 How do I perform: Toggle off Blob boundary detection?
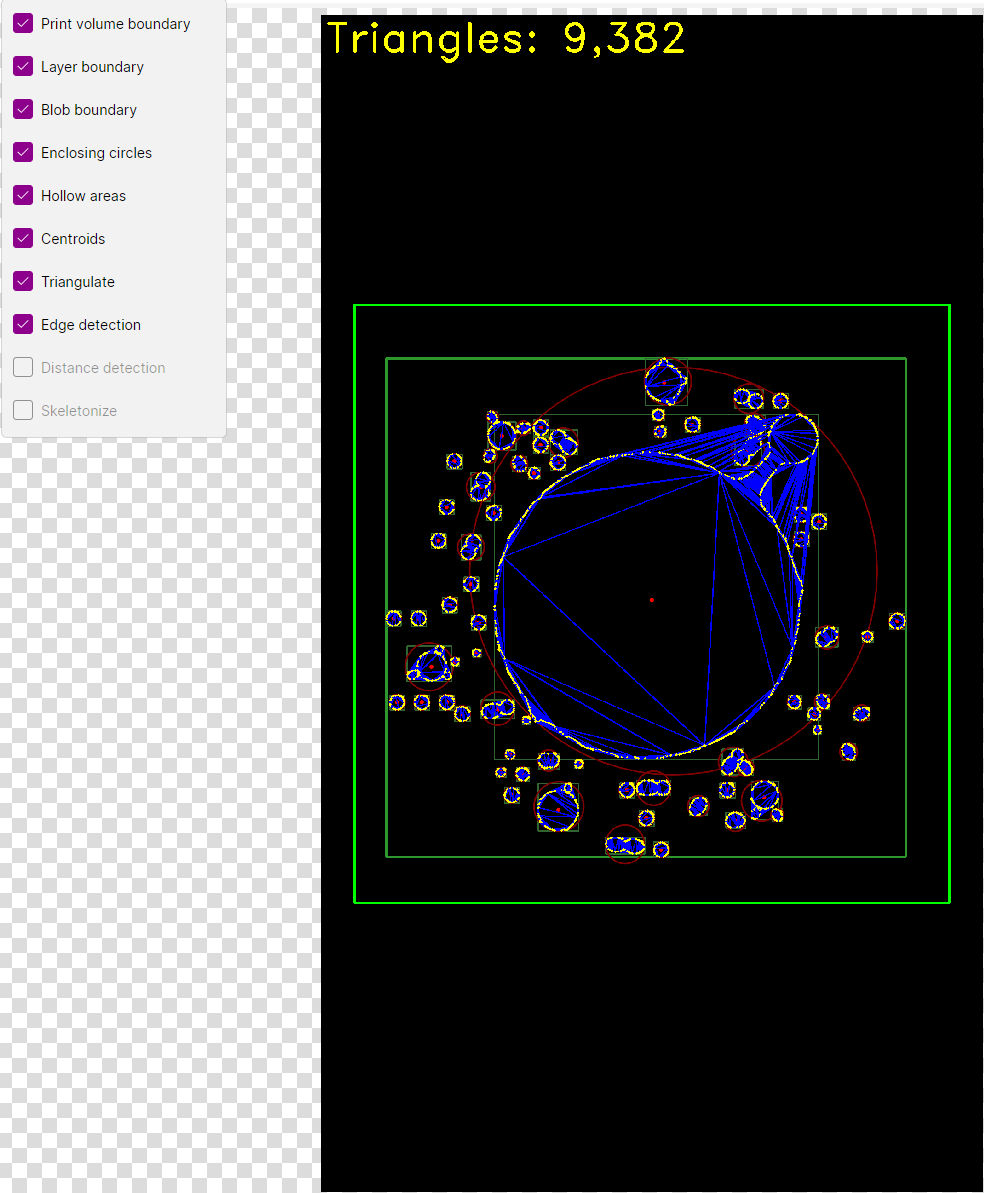point(22,109)
